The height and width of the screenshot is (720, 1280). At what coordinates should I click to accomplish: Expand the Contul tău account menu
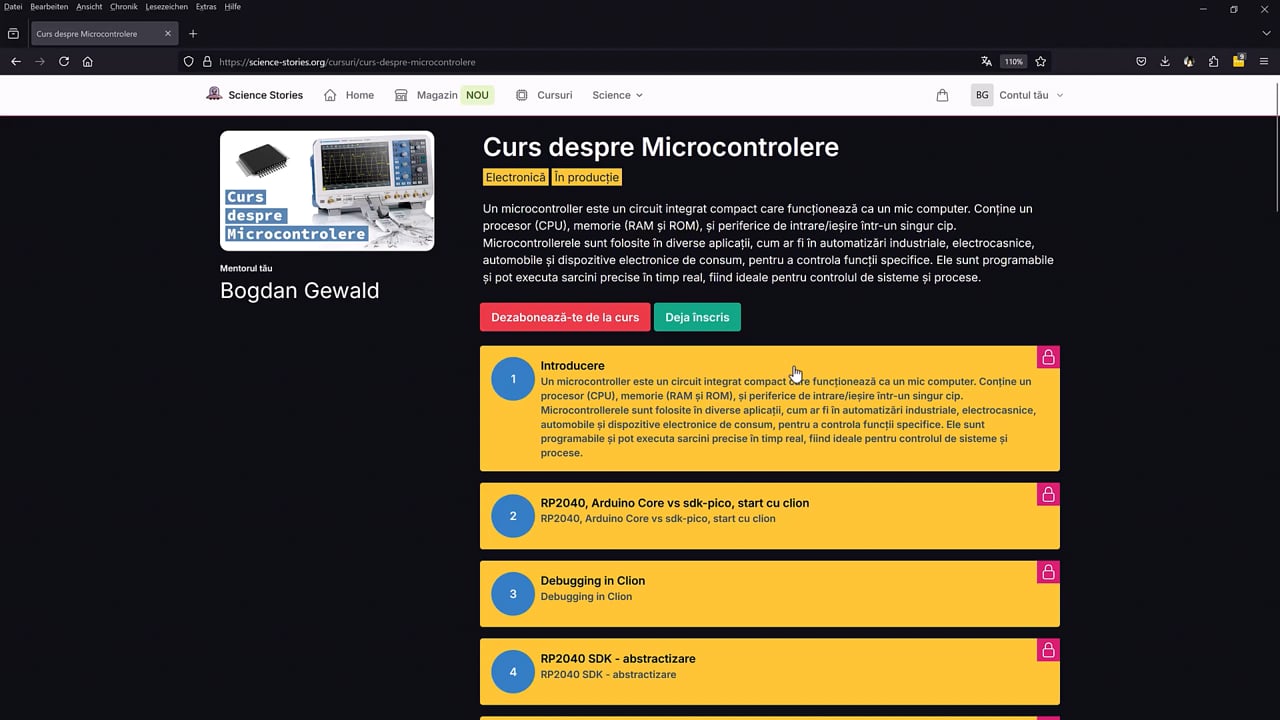pos(1031,95)
